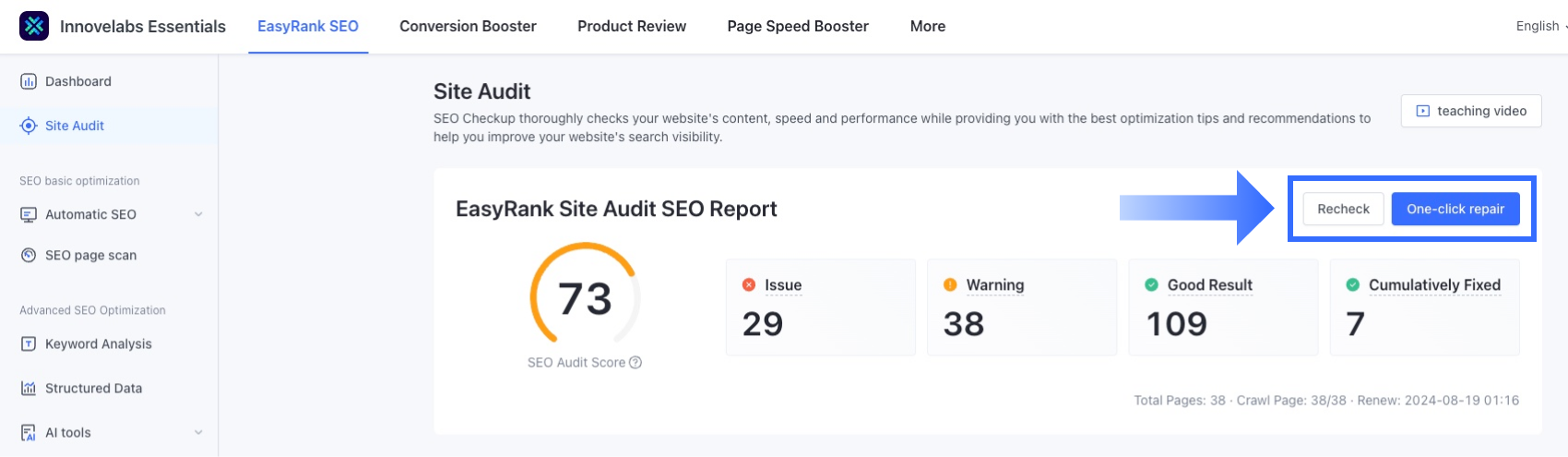Open the English language dropdown
Screen dimensions: 1568x457
1539,26
